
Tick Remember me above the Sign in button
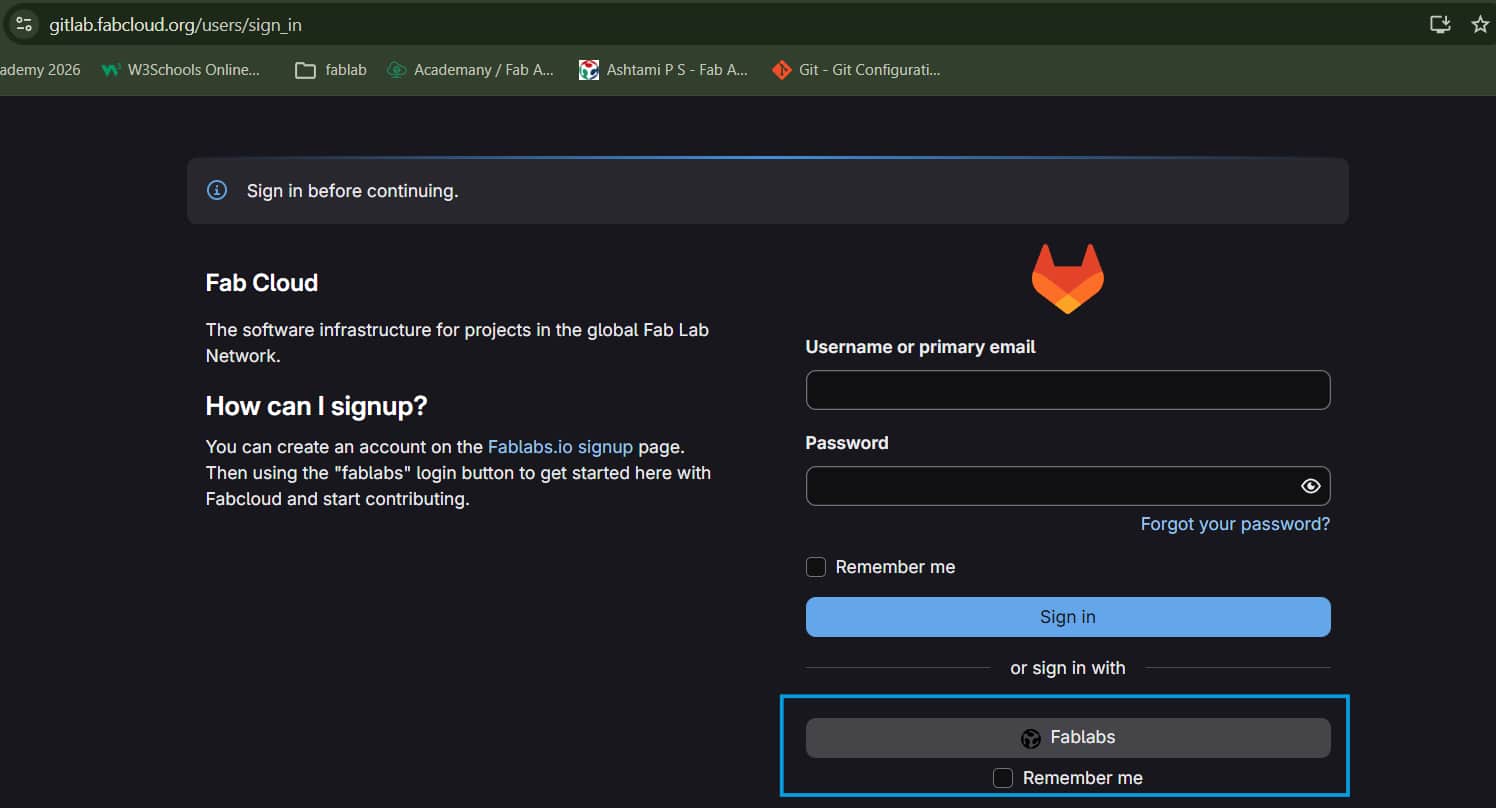pos(816,567)
